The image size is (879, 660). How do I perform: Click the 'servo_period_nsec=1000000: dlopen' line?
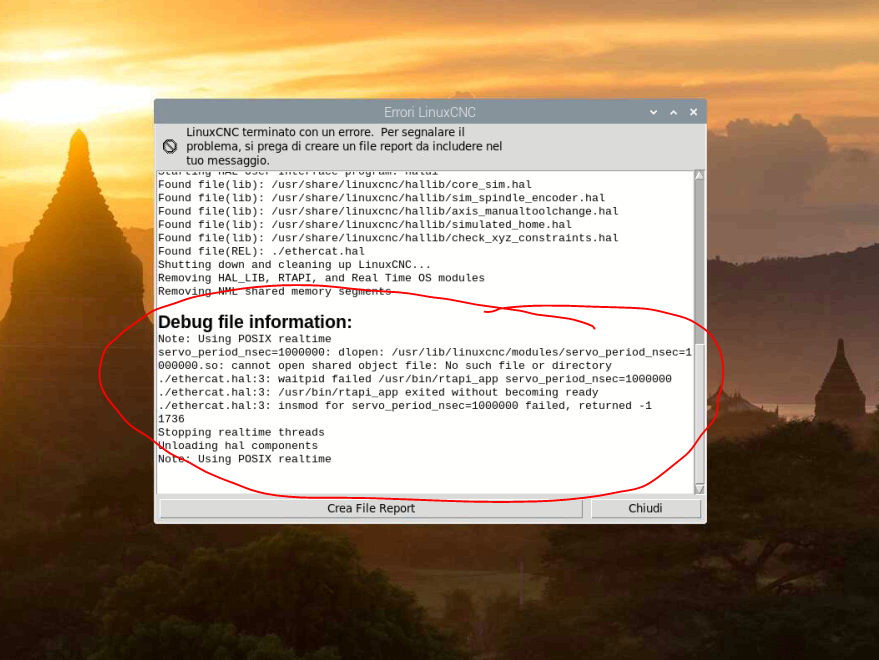(x=425, y=352)
